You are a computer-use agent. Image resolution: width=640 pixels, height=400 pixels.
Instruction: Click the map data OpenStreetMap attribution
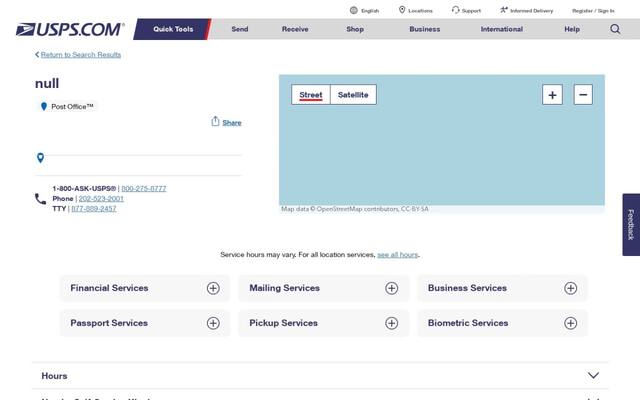pos(355,209)
